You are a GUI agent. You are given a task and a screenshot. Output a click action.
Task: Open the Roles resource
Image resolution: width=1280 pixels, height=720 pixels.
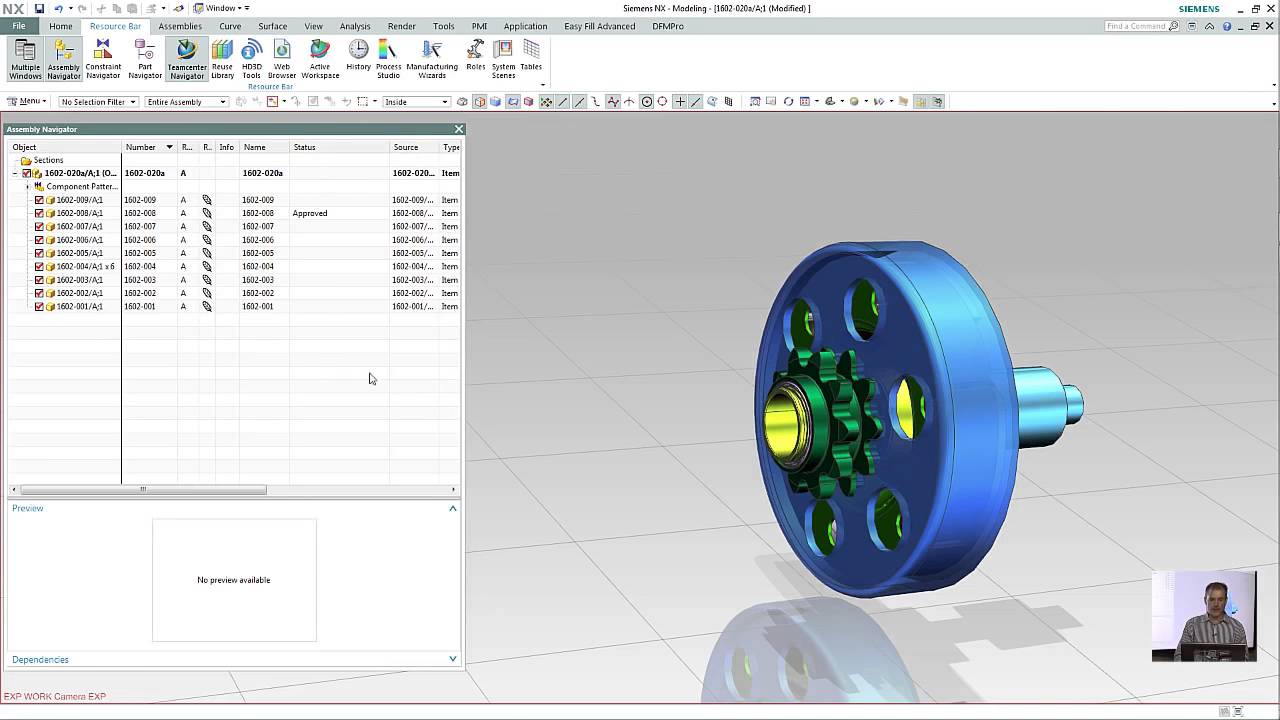click(x=476, y=56)
